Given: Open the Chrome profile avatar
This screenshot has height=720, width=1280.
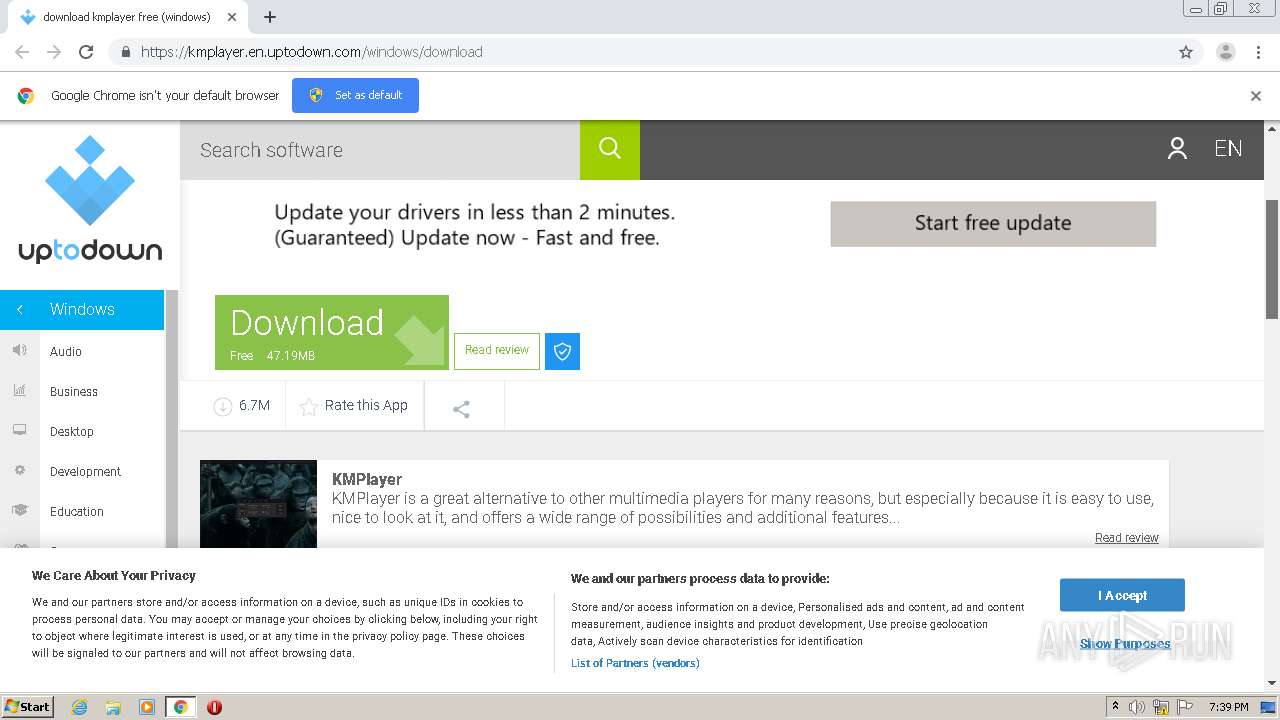Looking at the screenshot, I should pos(1225,52).
